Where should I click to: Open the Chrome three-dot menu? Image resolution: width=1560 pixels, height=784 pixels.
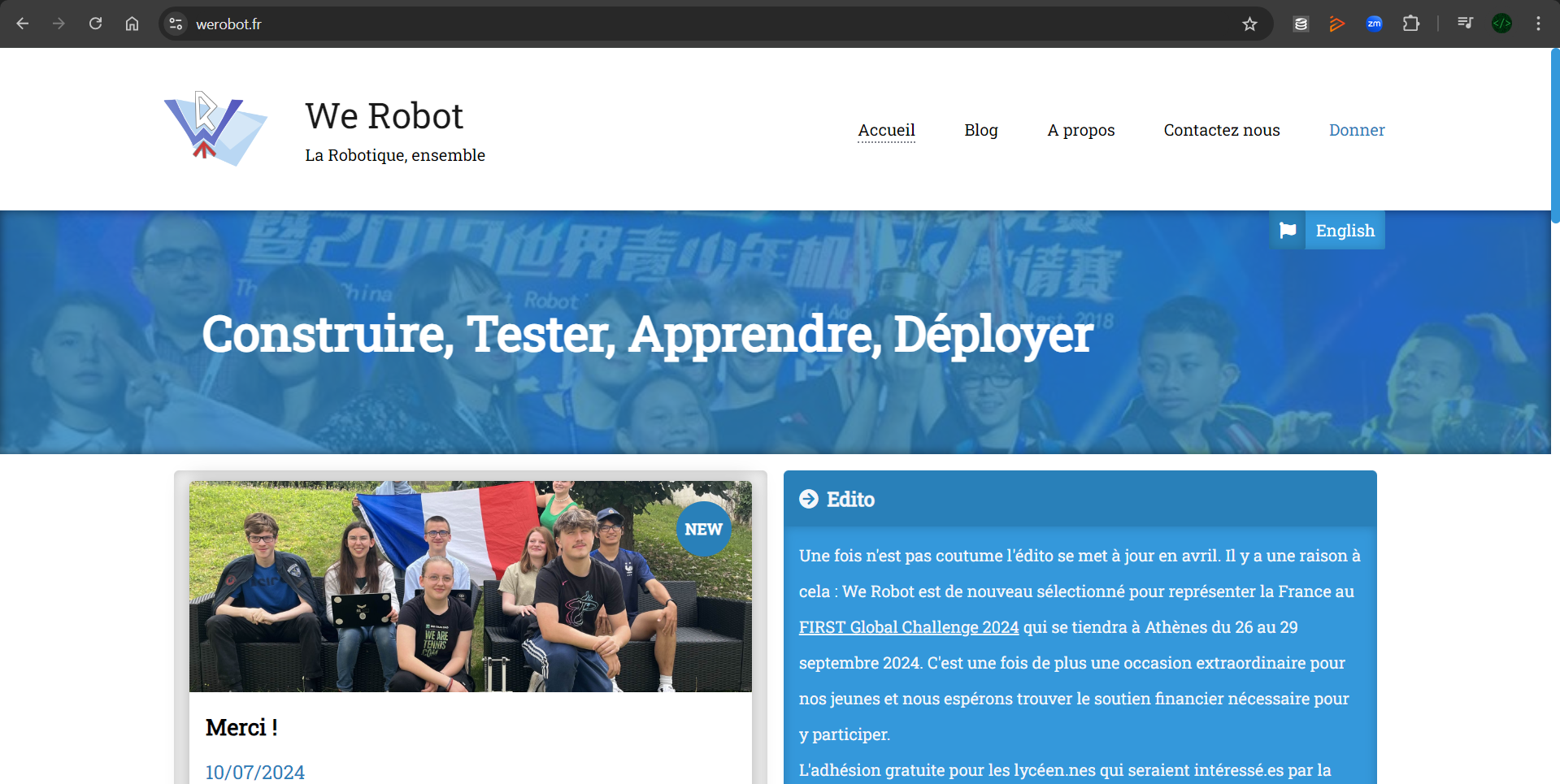tap(1538, 24)
